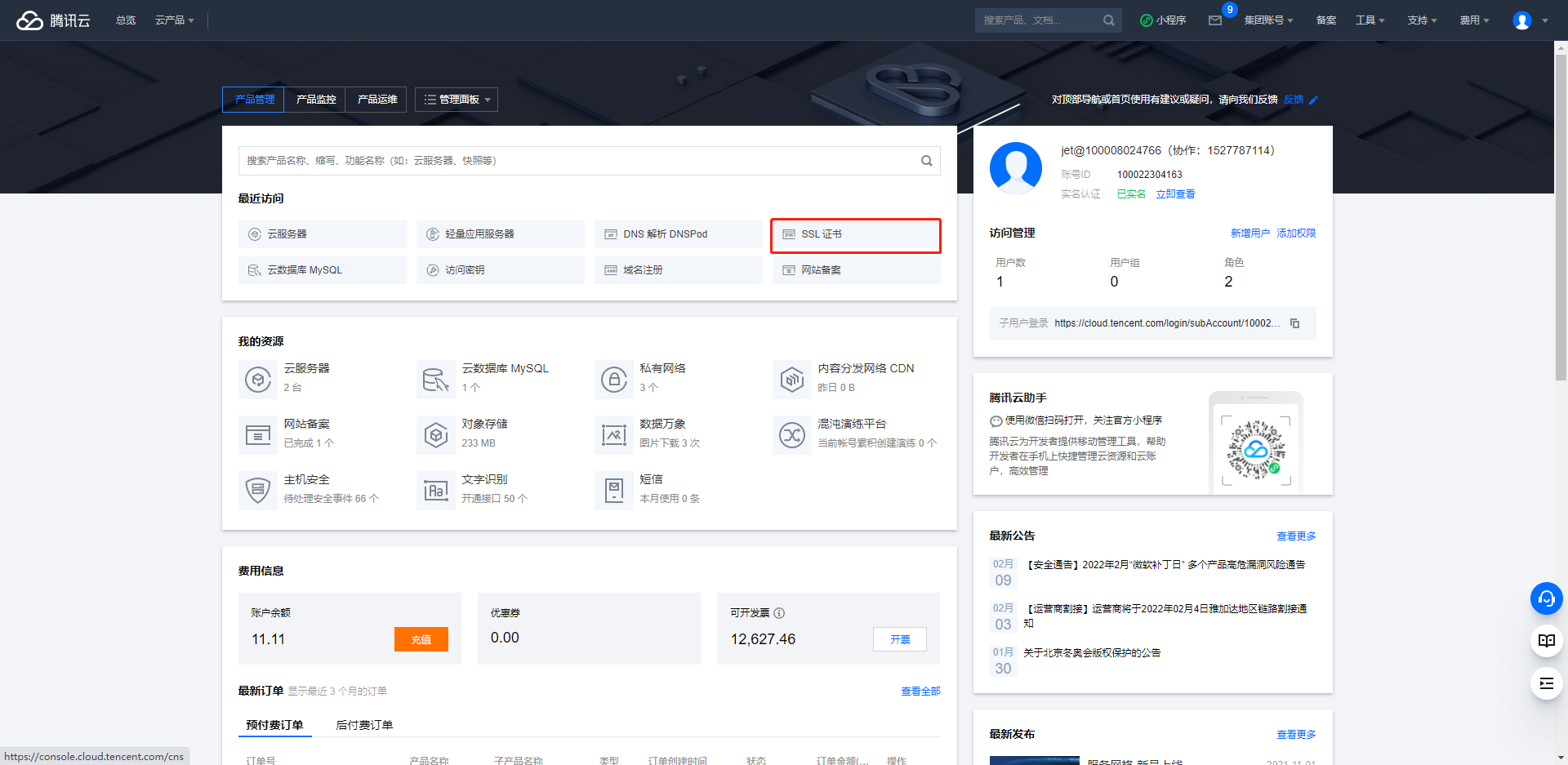
Task: Click the 短信 resource icon
Action: (614, 491)
